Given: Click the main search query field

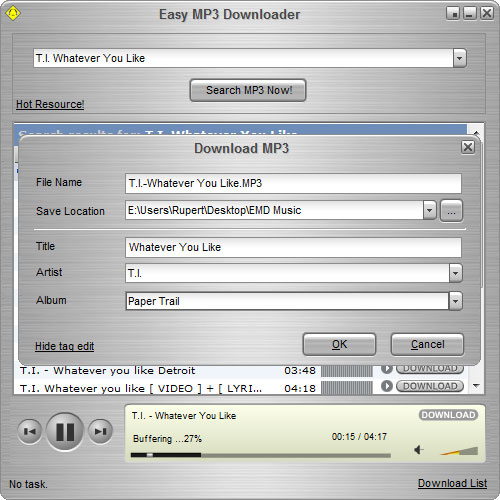Looking at the screenshot, I should 243,58.
